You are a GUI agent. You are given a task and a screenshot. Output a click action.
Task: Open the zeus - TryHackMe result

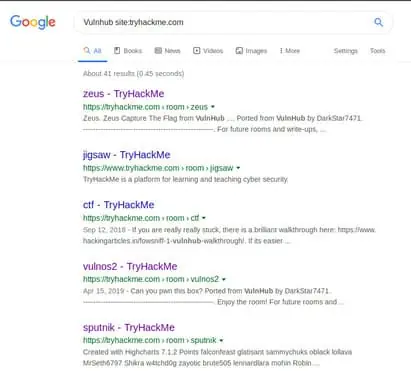(x=123, y=94)
